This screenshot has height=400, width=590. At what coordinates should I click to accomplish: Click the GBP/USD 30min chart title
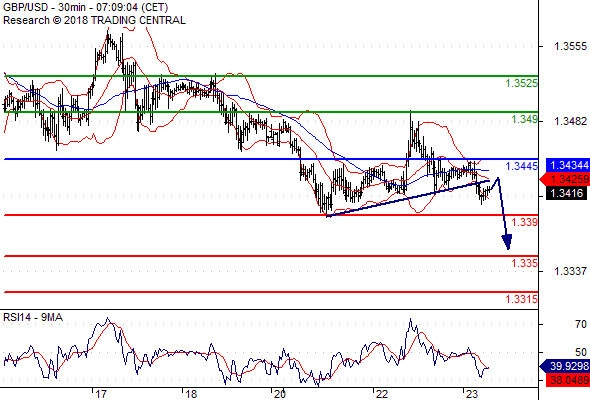click(85, 7)
